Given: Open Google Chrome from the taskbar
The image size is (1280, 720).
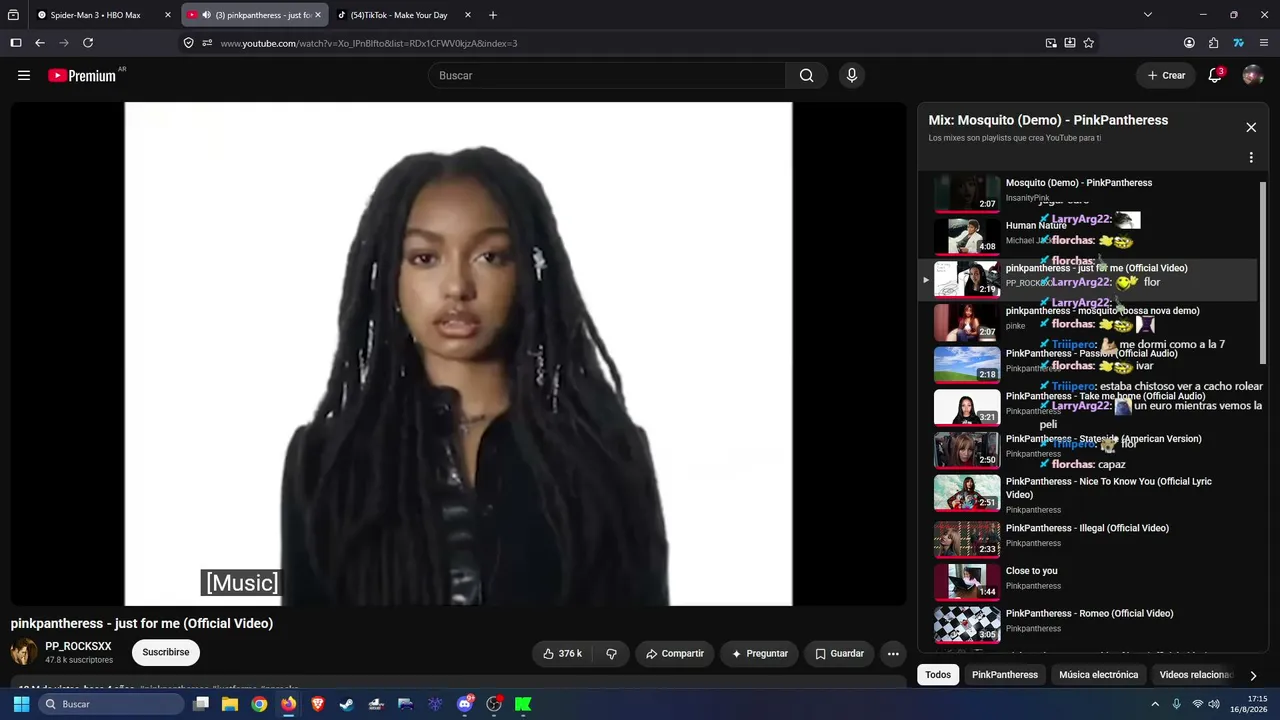Looking at the screenshot, I should [259, 704].
